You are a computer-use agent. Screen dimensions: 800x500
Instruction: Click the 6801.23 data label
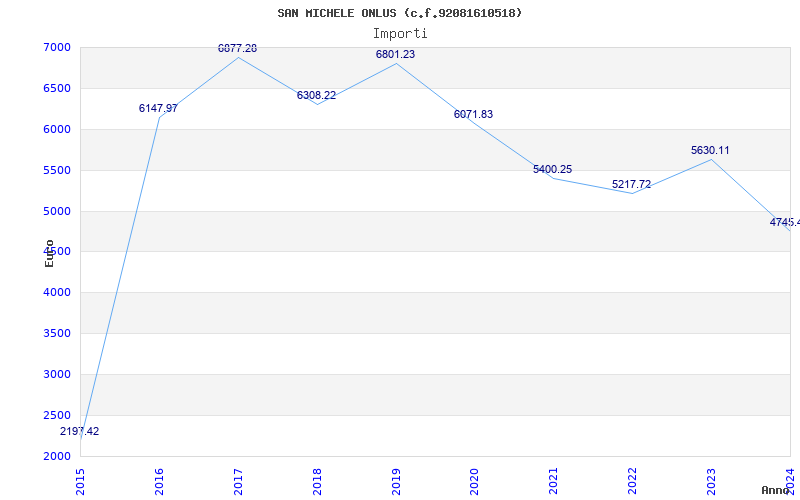395,55
